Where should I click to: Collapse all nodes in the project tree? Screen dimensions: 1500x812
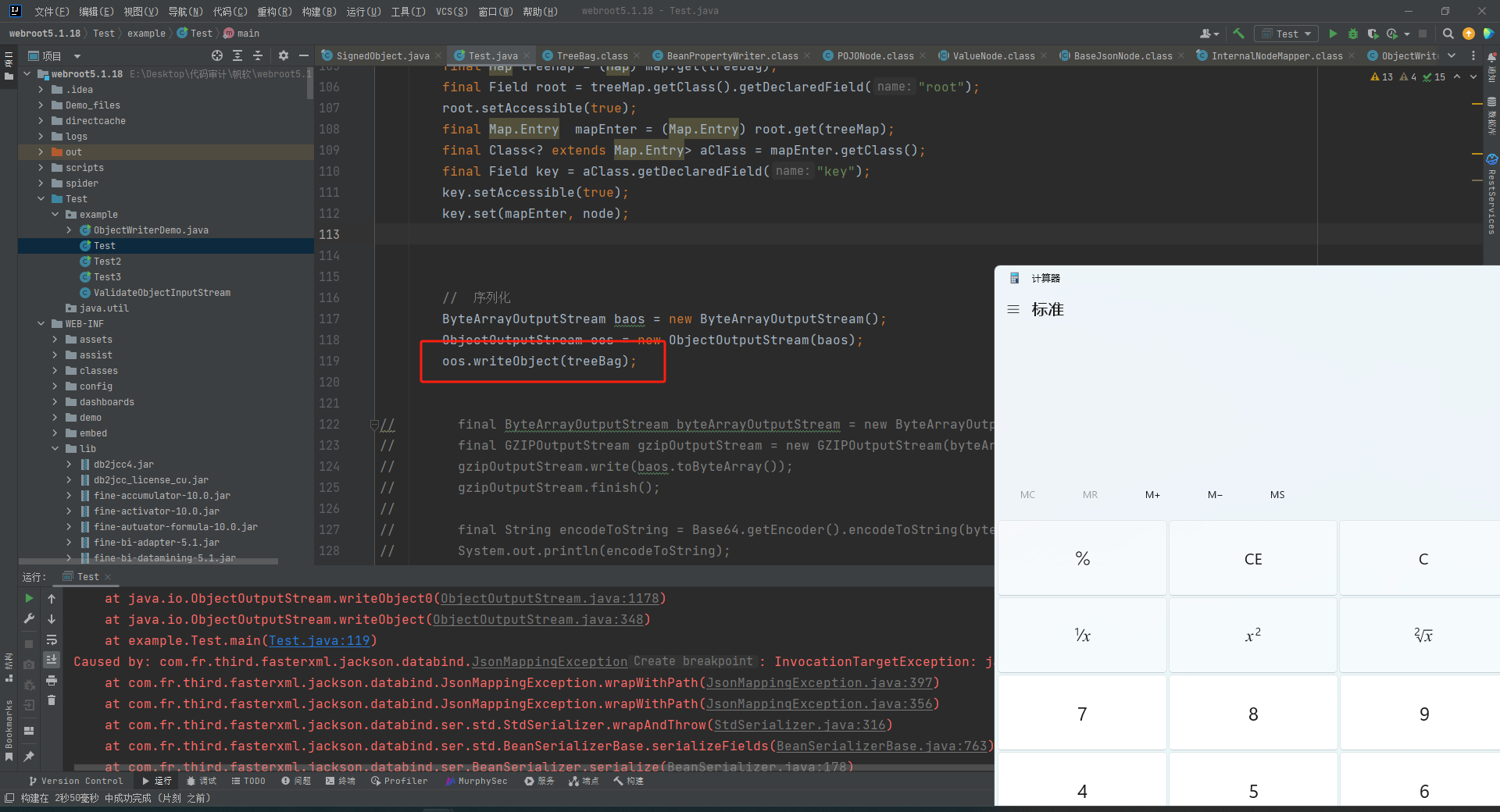(x=258, y=55)
